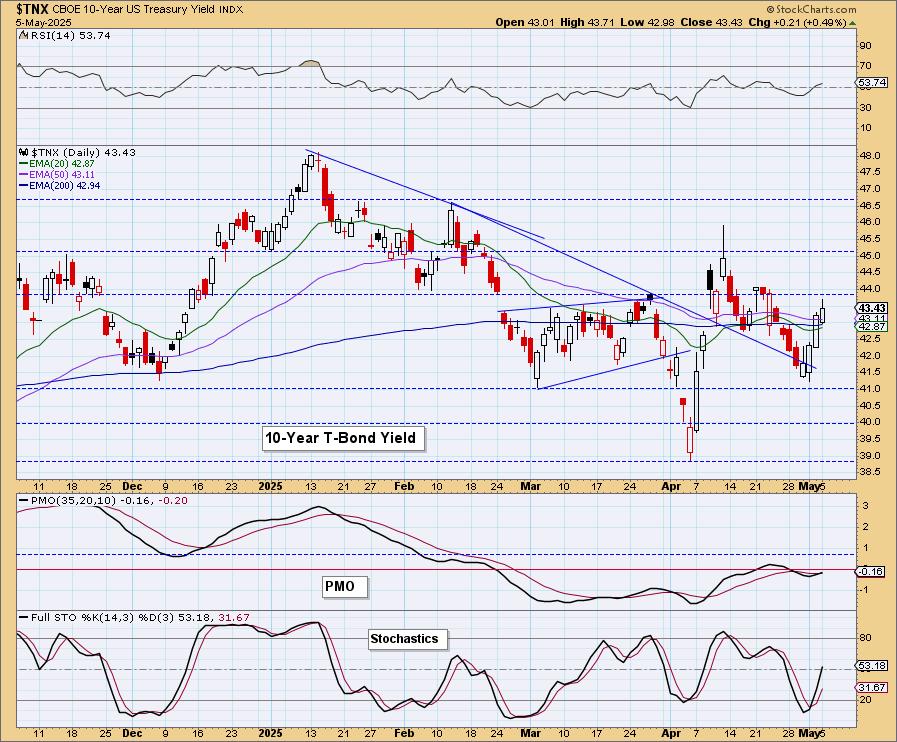Click the candlestick icon beside $TNX (Daily)

pyautogui.click(x=23, y=153)
